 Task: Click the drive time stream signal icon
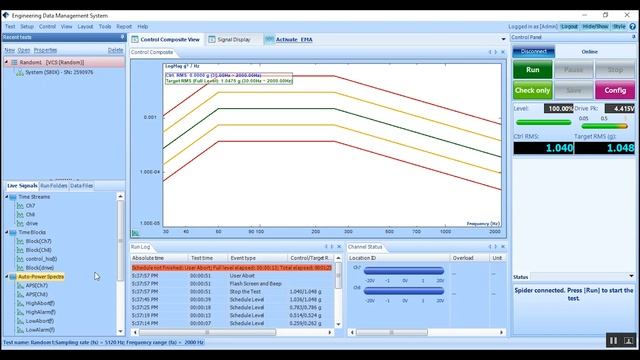pyautogui.click(x=20, y=224)
